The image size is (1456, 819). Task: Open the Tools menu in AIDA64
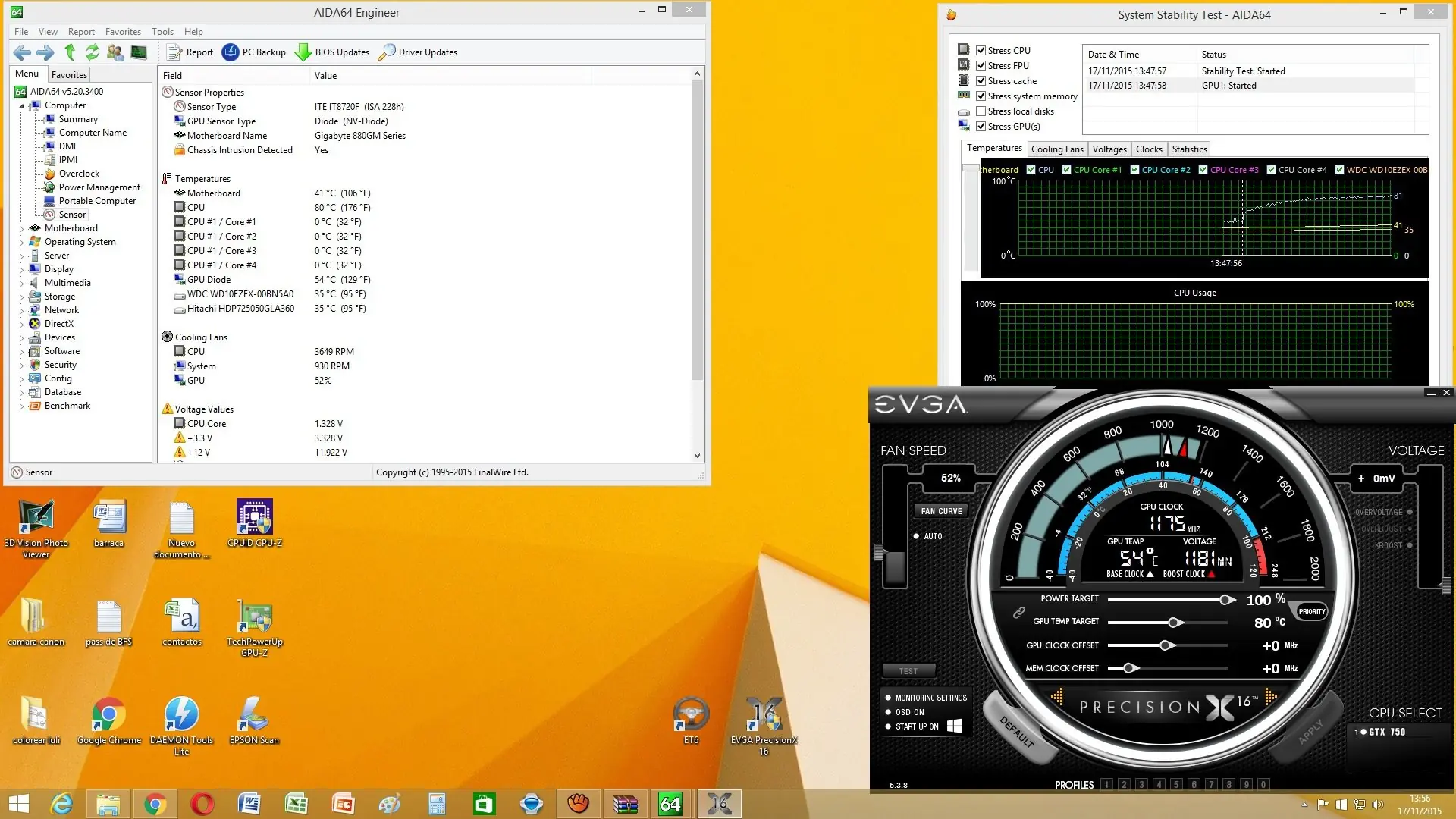[x=162, y=32]
